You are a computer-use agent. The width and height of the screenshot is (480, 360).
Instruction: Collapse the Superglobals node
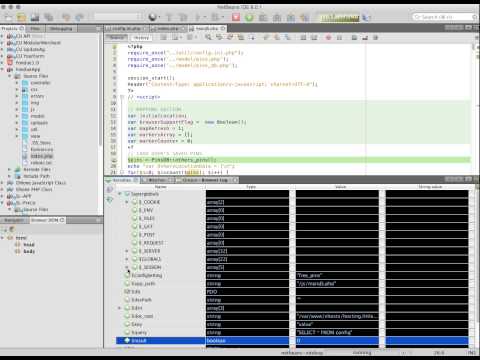click(120, 194)
